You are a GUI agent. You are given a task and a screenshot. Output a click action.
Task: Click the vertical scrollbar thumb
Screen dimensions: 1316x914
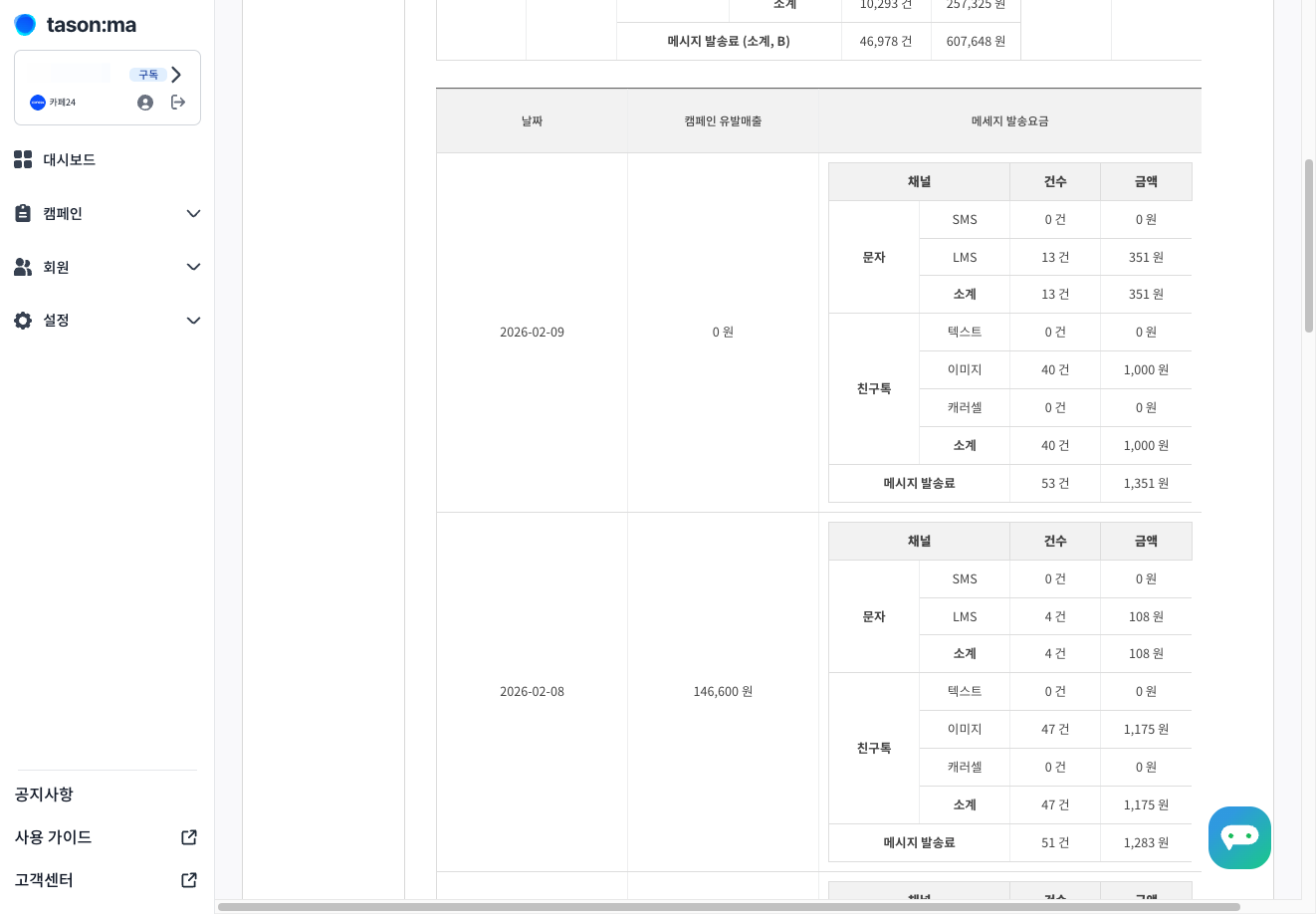1309,246
